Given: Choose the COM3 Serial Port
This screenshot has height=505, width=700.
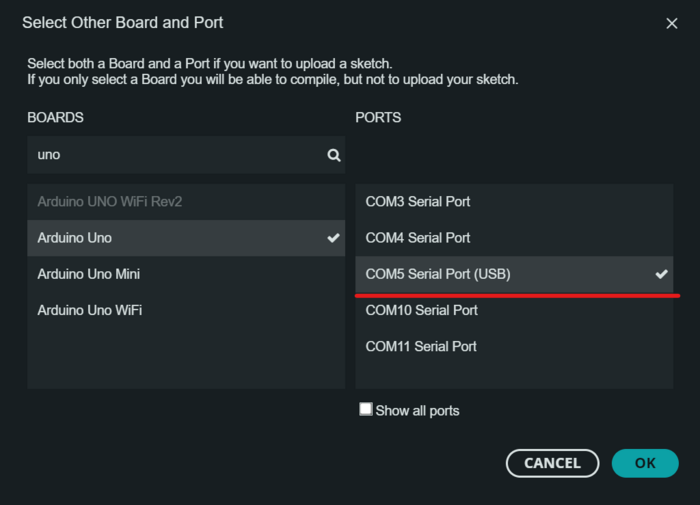Looking at the screenshot, I should [x=418, y=202].
